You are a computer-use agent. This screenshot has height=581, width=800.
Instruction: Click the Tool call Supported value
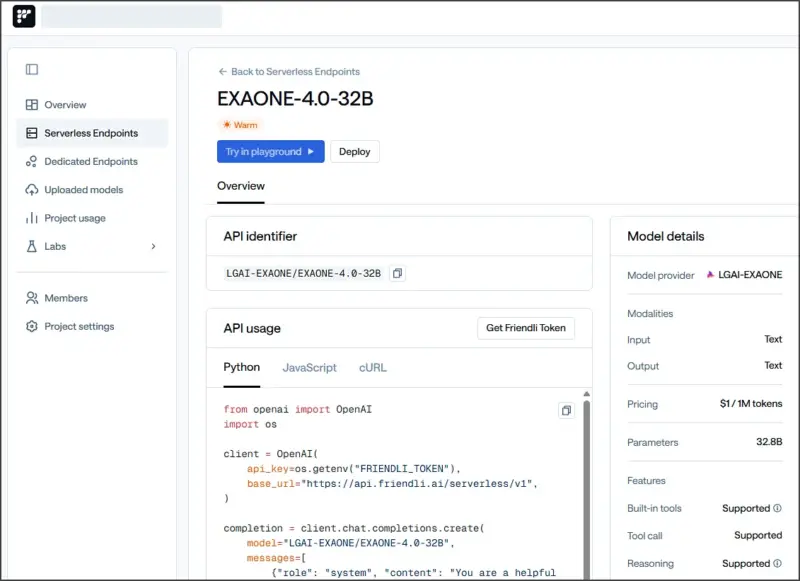pos(758,535)
